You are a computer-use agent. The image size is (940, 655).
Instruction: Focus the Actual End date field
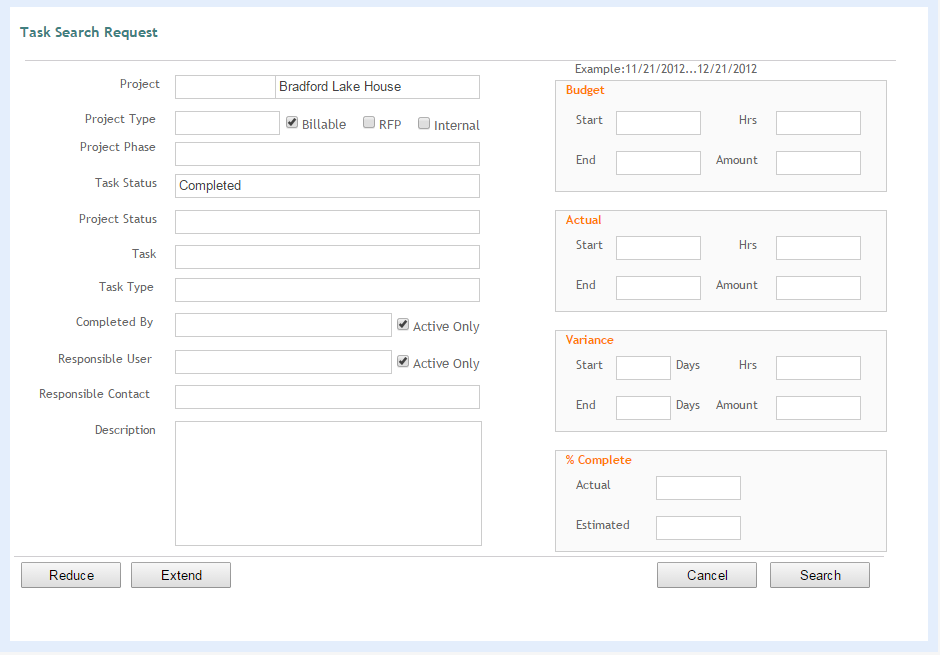[x=658, y=288]
